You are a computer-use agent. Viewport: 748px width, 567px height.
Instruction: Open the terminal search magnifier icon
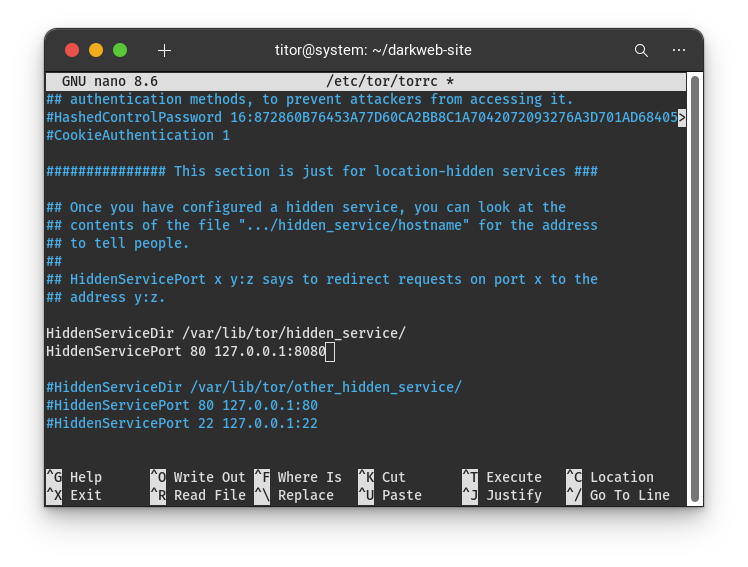click(x=641, y=50)
